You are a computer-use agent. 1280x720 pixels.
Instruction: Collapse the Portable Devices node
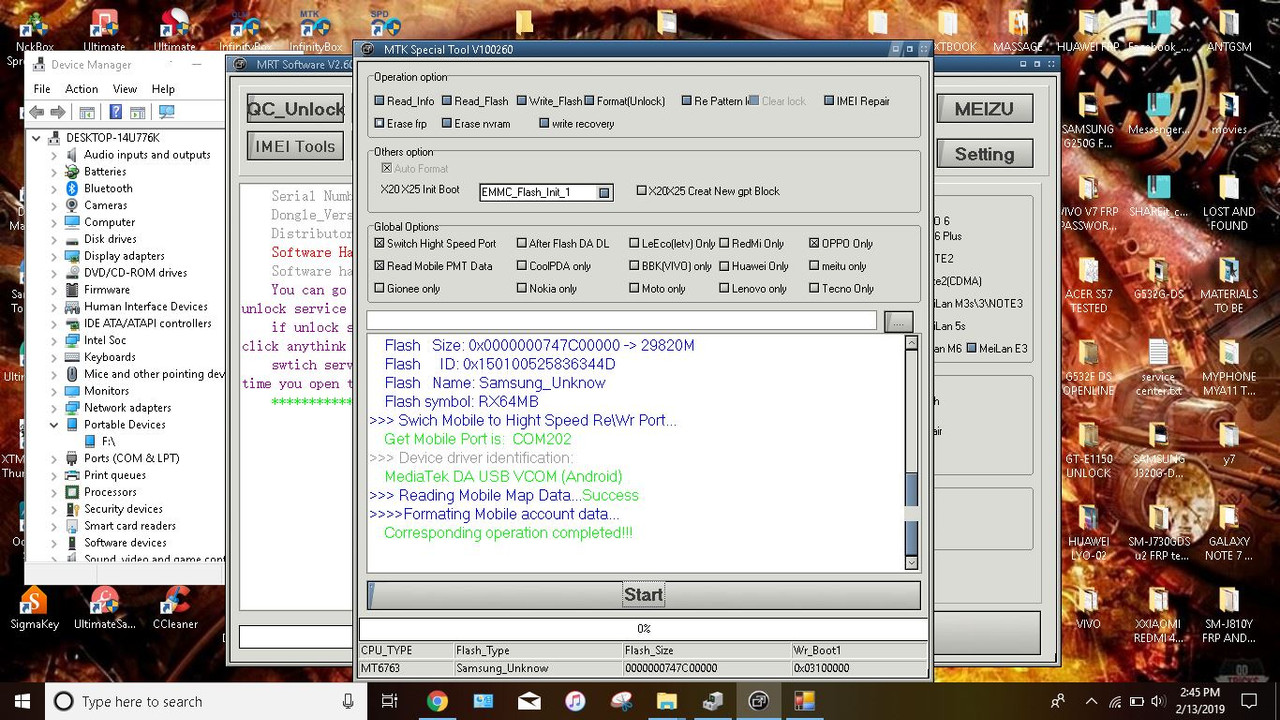click(x=54, y=424)
